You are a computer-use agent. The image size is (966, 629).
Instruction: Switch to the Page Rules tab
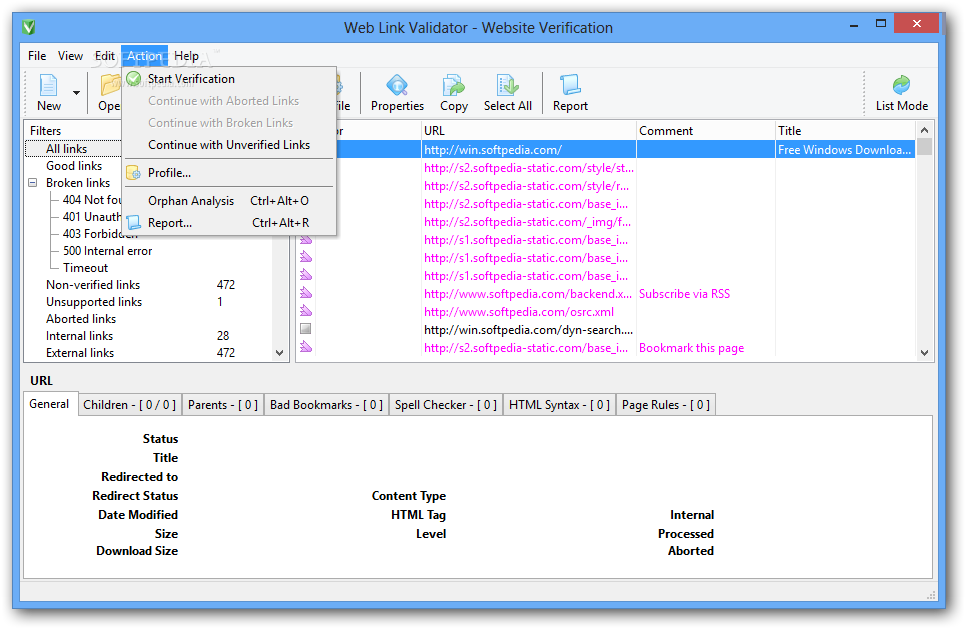click(x=666, y=405)
